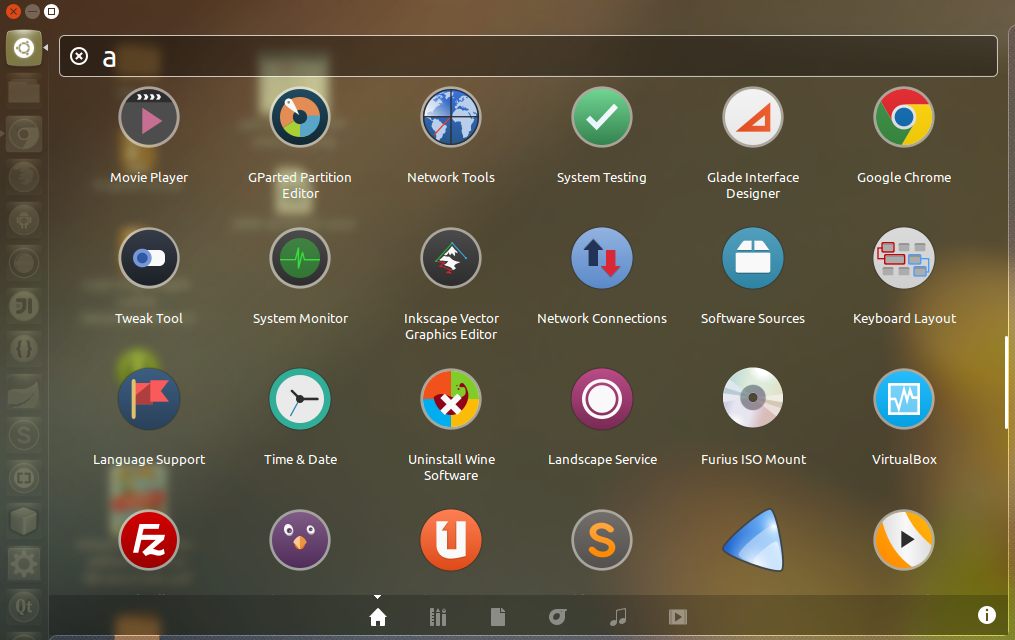
Task: Launch Google Chrome
Action: (x=903, y=116)
